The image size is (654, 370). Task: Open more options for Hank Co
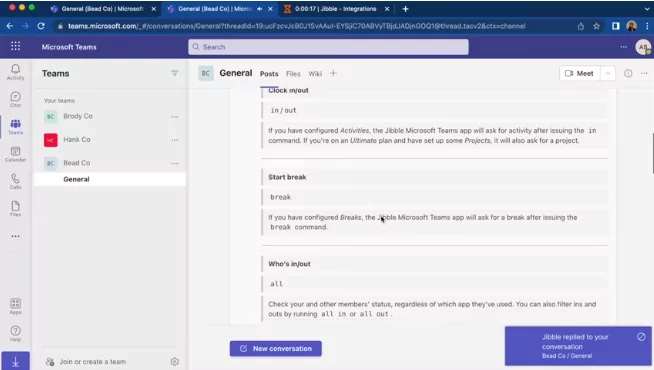[x=175, y=140]
